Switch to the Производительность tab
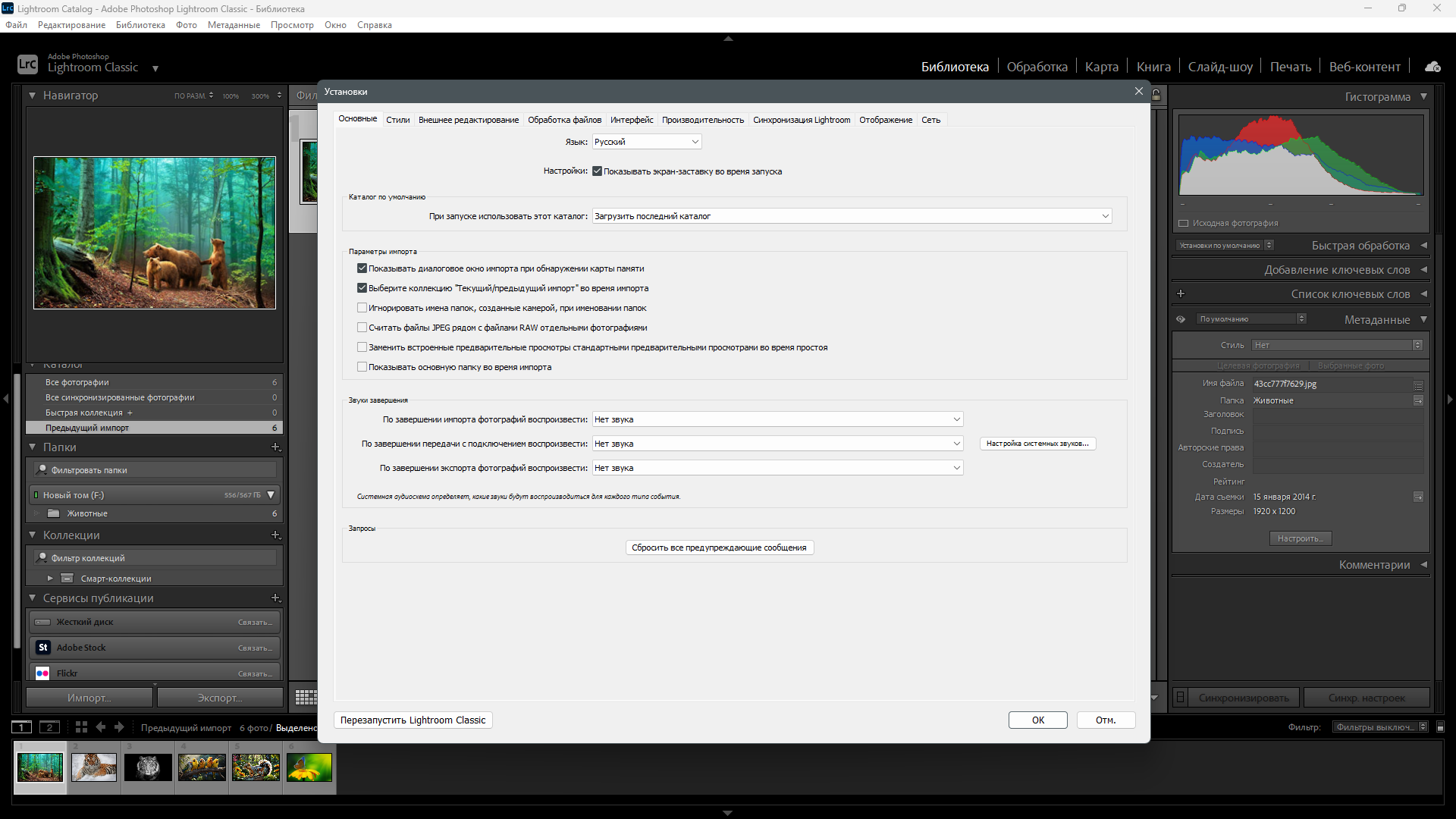 tap(702, 120)
